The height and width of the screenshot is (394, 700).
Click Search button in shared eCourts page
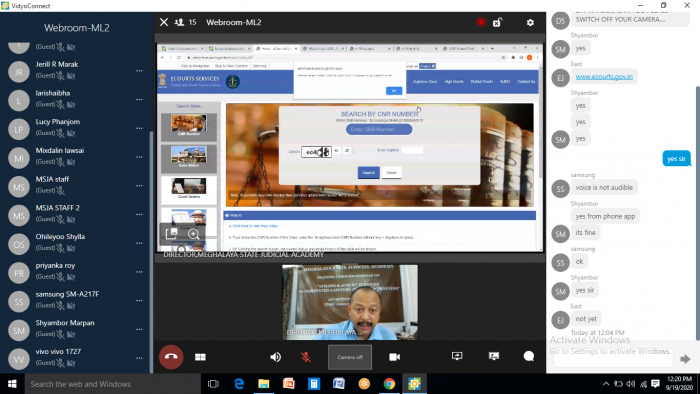[x=369, y=173]
